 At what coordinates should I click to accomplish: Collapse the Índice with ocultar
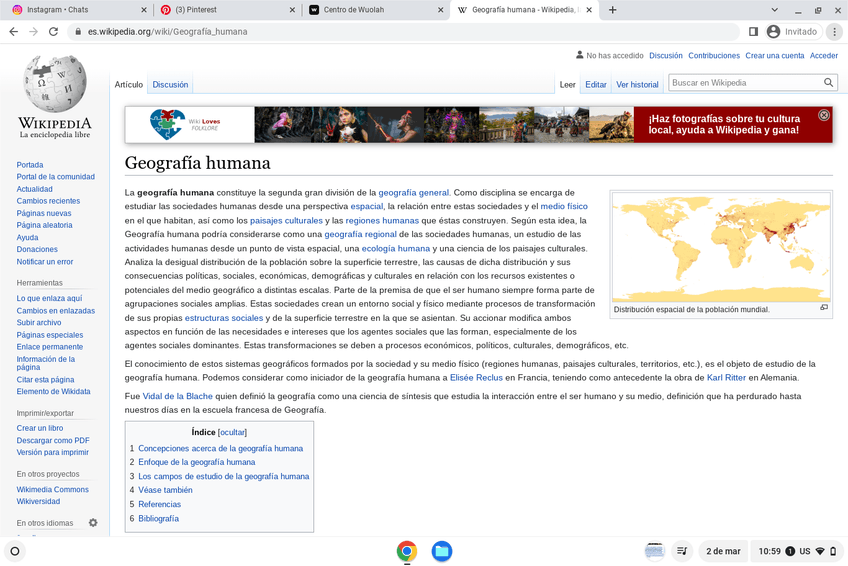pos(232,432)
